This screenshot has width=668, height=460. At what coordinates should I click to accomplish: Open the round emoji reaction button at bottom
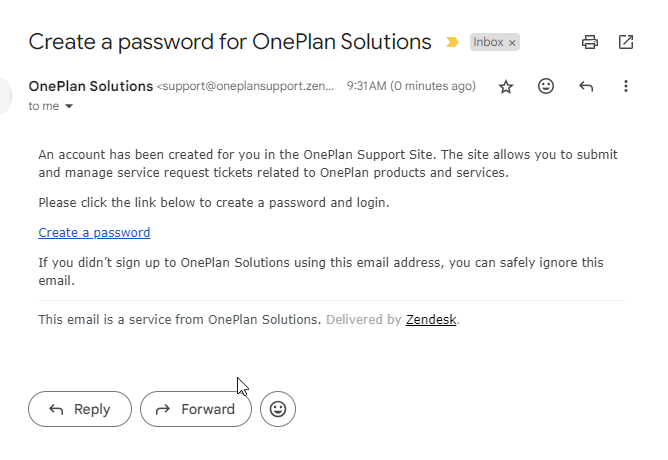[x=278, y=409]
